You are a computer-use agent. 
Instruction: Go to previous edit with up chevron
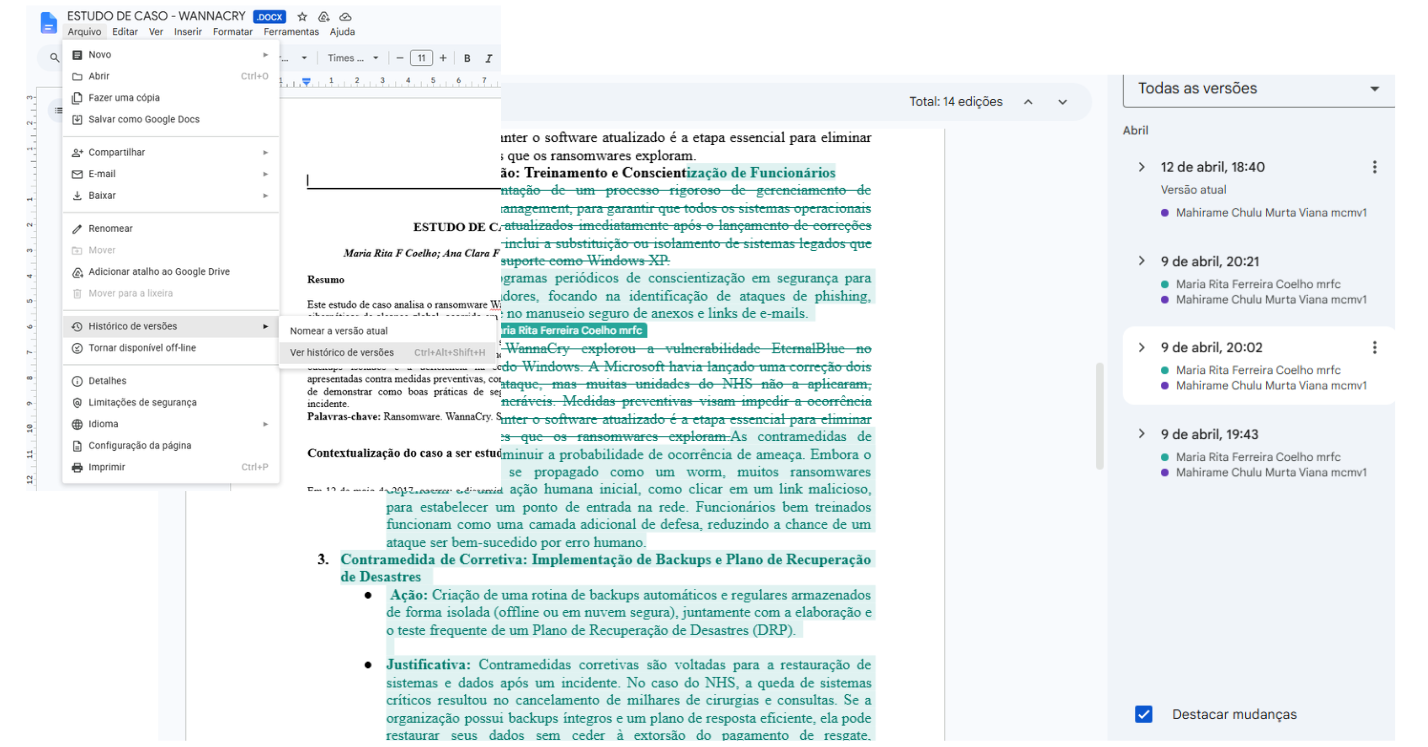[1027, 102]
